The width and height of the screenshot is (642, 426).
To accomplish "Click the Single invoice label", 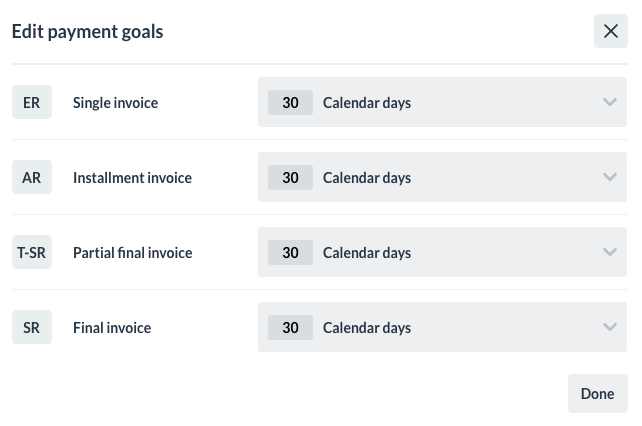I will coord(115,102).
